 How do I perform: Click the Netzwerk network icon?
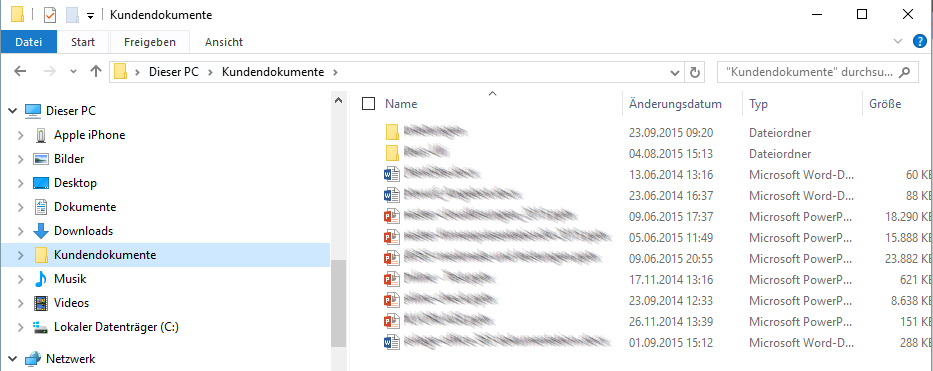tap(33, 359)
